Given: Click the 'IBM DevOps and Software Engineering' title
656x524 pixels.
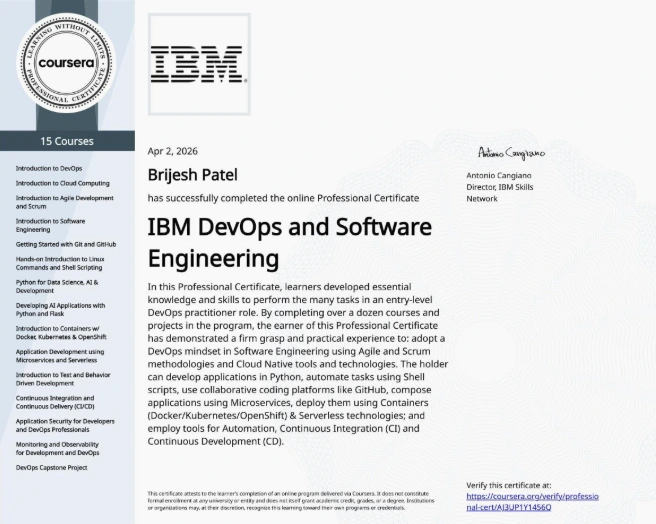Looking at the screenshot, I should click(x=290, y=242).
